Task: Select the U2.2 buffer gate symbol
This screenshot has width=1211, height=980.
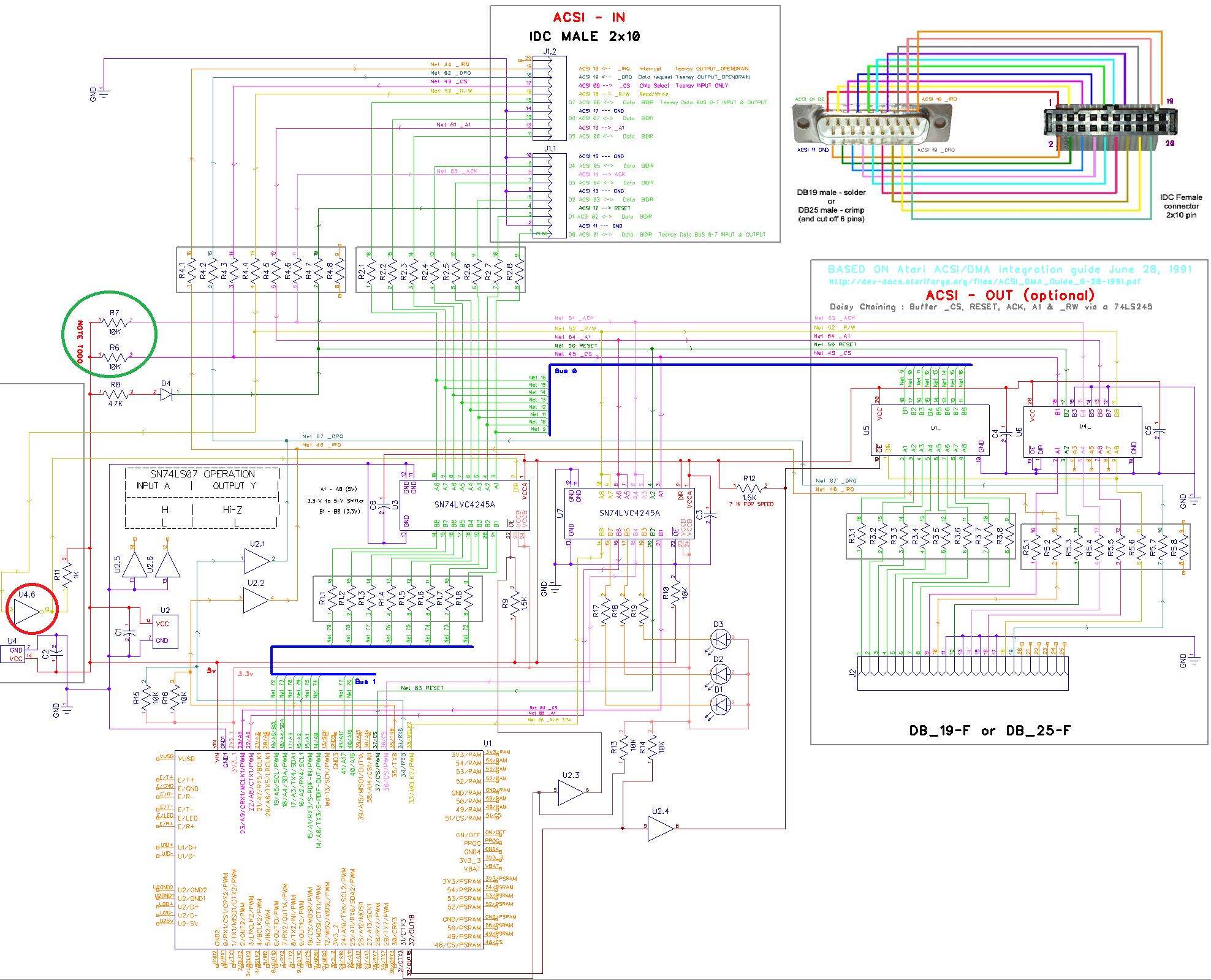Action: (256, 600)
